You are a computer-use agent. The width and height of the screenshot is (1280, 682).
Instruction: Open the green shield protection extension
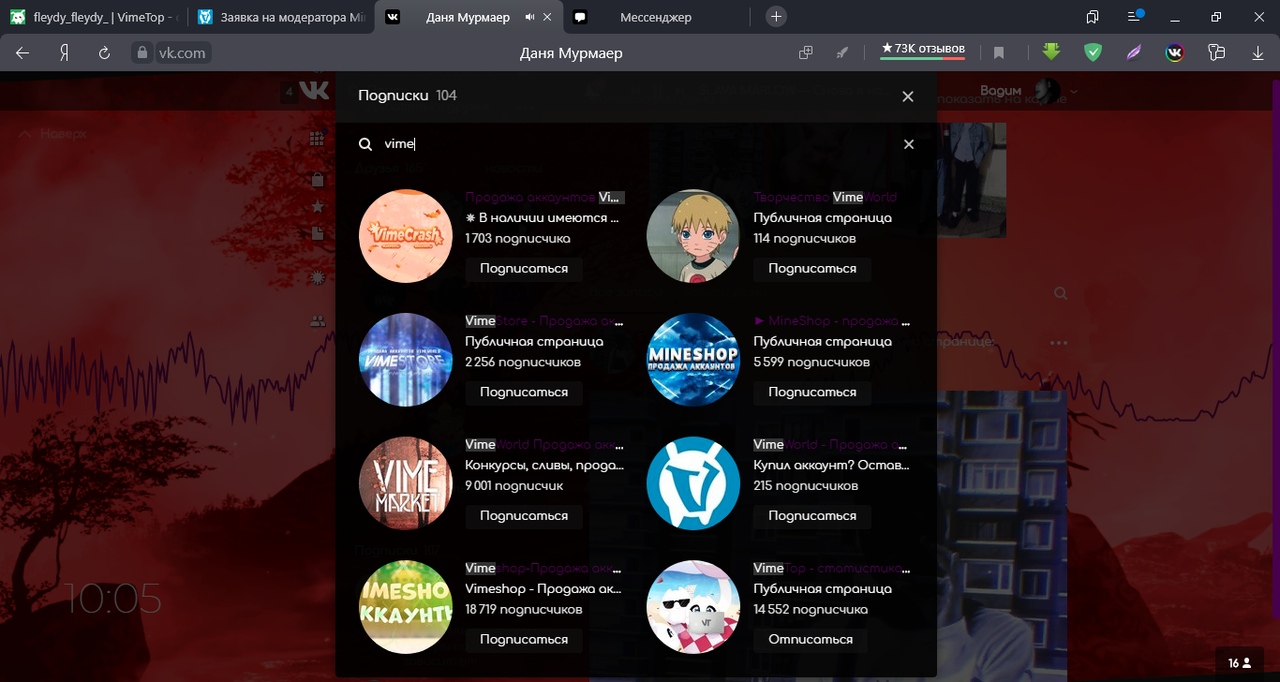[x=1093, y=53]
